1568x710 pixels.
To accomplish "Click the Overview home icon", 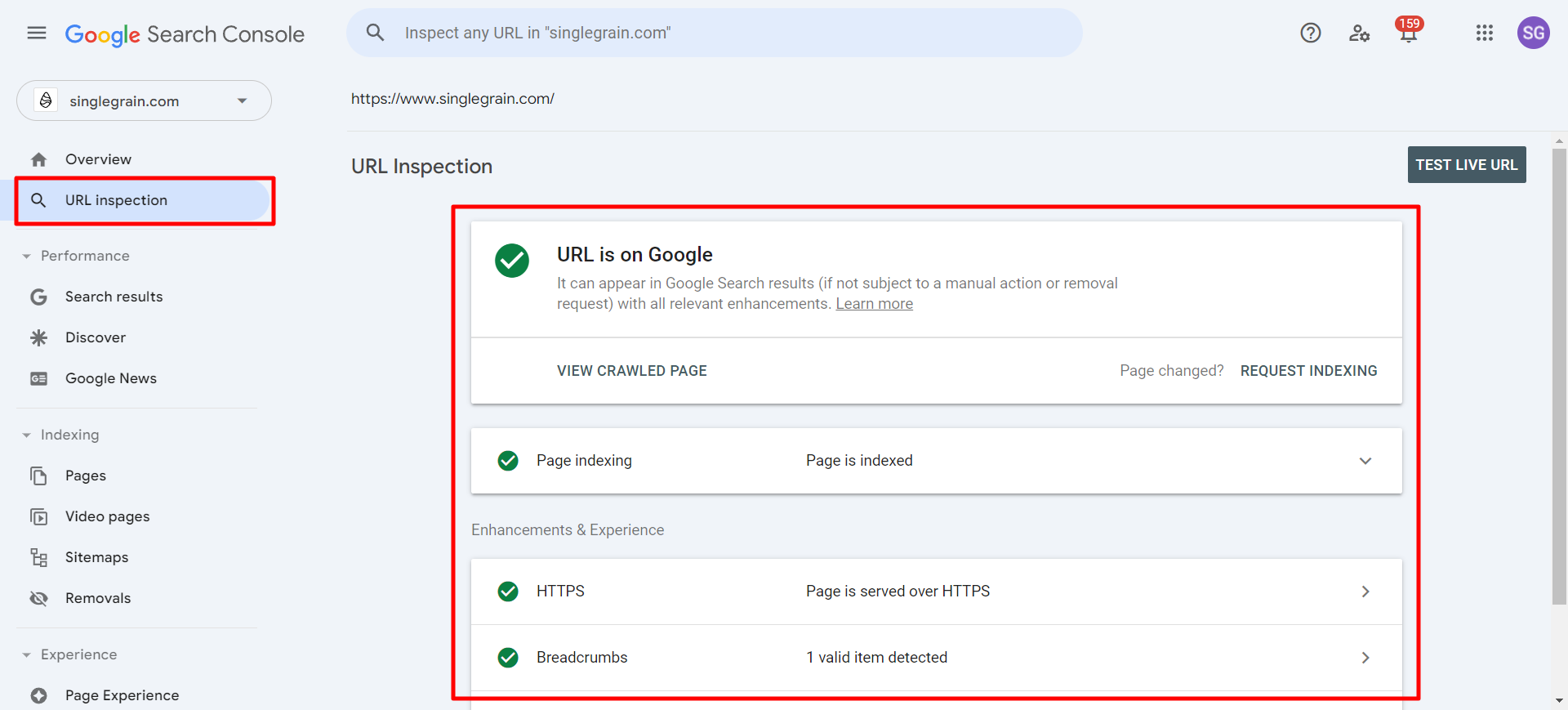I will (38, 159).
